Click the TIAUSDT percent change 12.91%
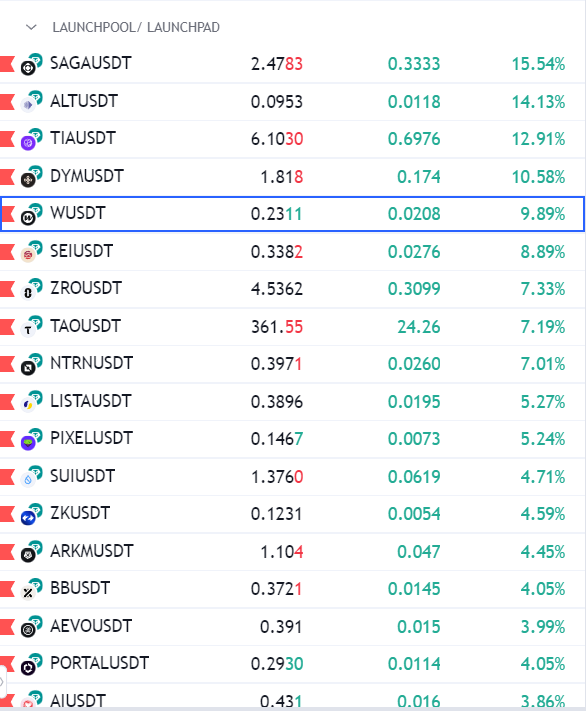Viewport: 587px width, 711px height. 538,139
